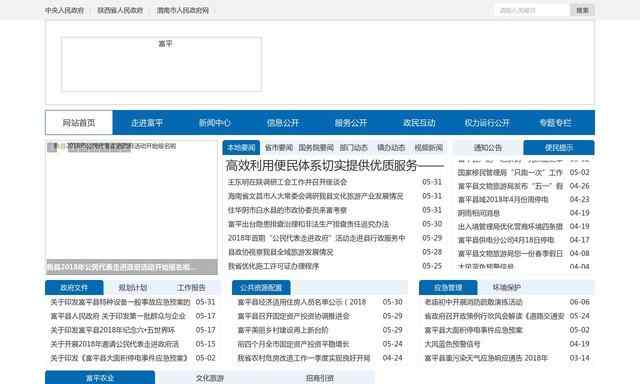Open 大风蓝色预警信号 item
640x384 pixels.
coord(453,344)
